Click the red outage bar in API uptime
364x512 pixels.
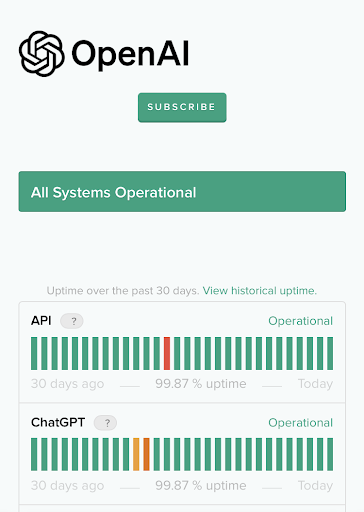tap(167, 353)
